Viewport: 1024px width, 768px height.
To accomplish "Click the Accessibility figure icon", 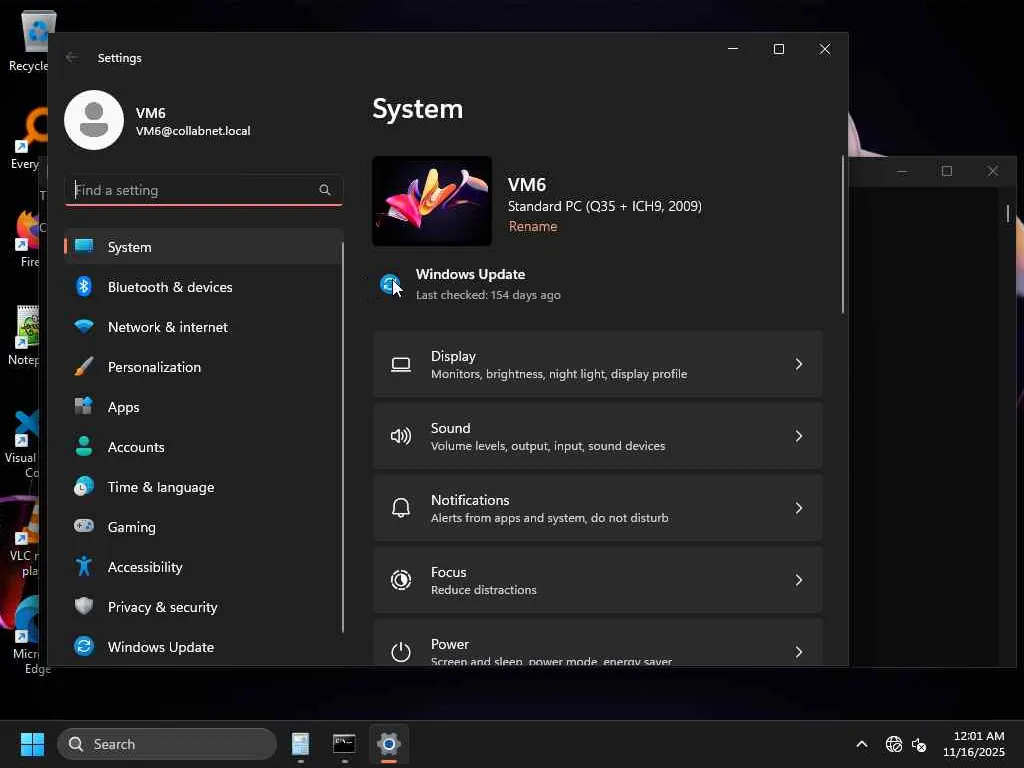I will (84, 566).
